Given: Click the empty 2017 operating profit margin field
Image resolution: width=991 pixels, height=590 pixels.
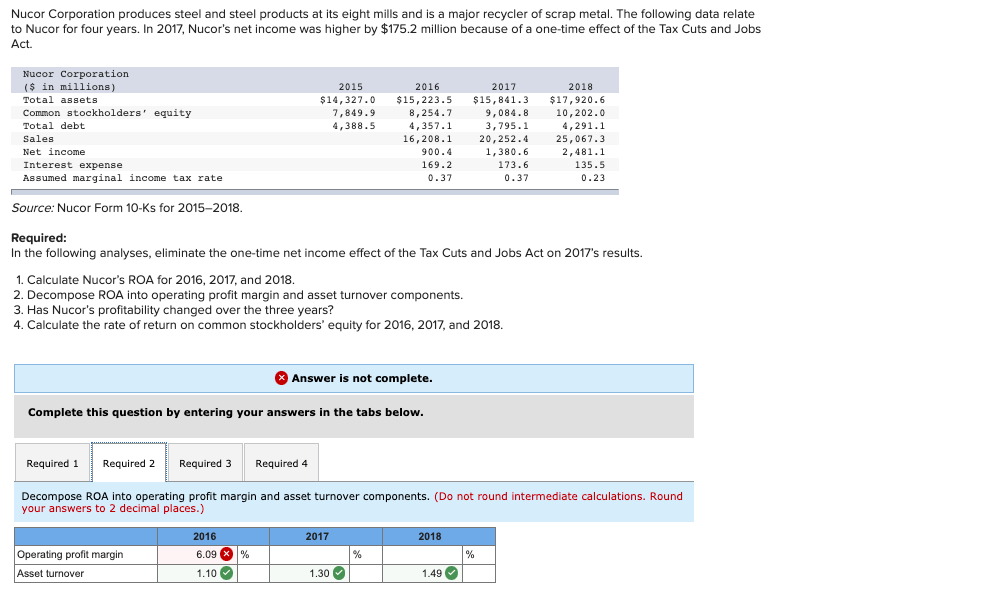Looking at the screenshot, I should [x=310, y=555].
